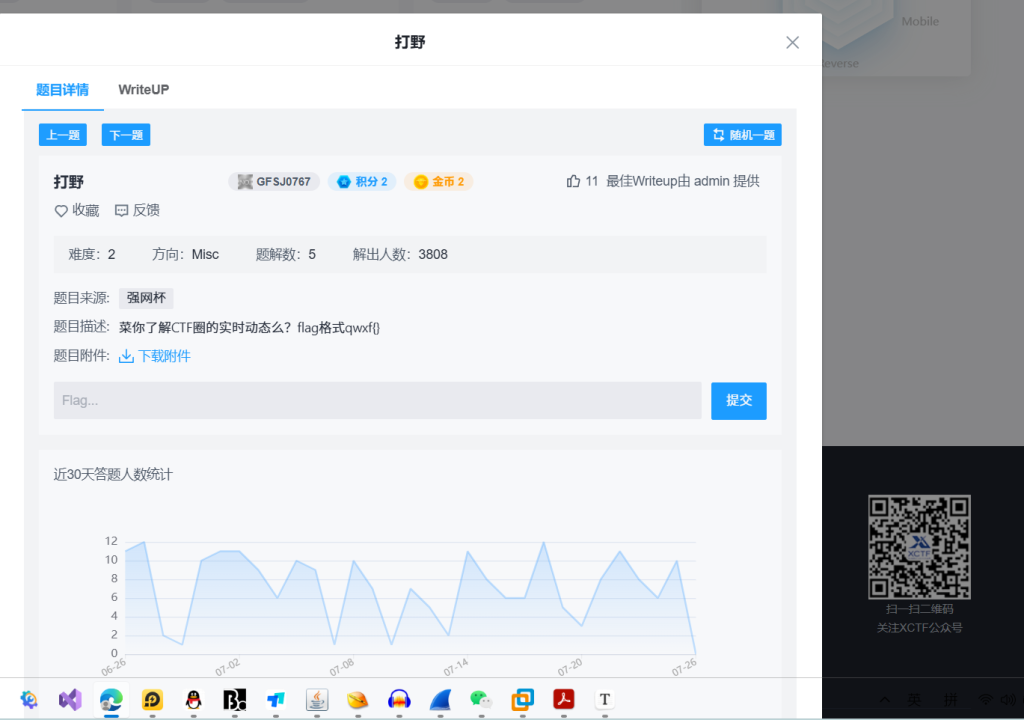
Task: Open Typora T icon in taskbar
Action: [604, 700]
